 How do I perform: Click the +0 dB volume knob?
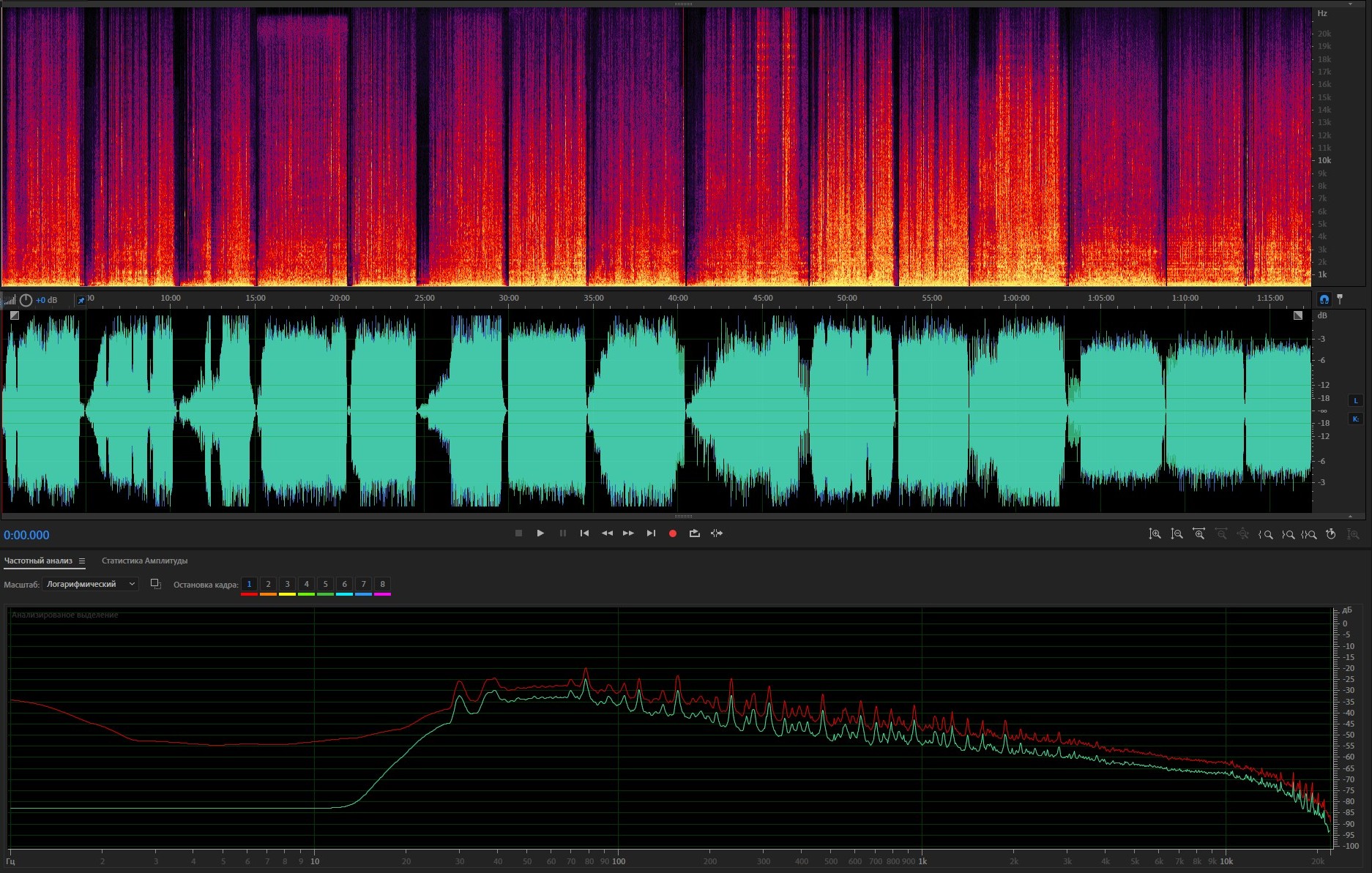click(x=26, y=300)
